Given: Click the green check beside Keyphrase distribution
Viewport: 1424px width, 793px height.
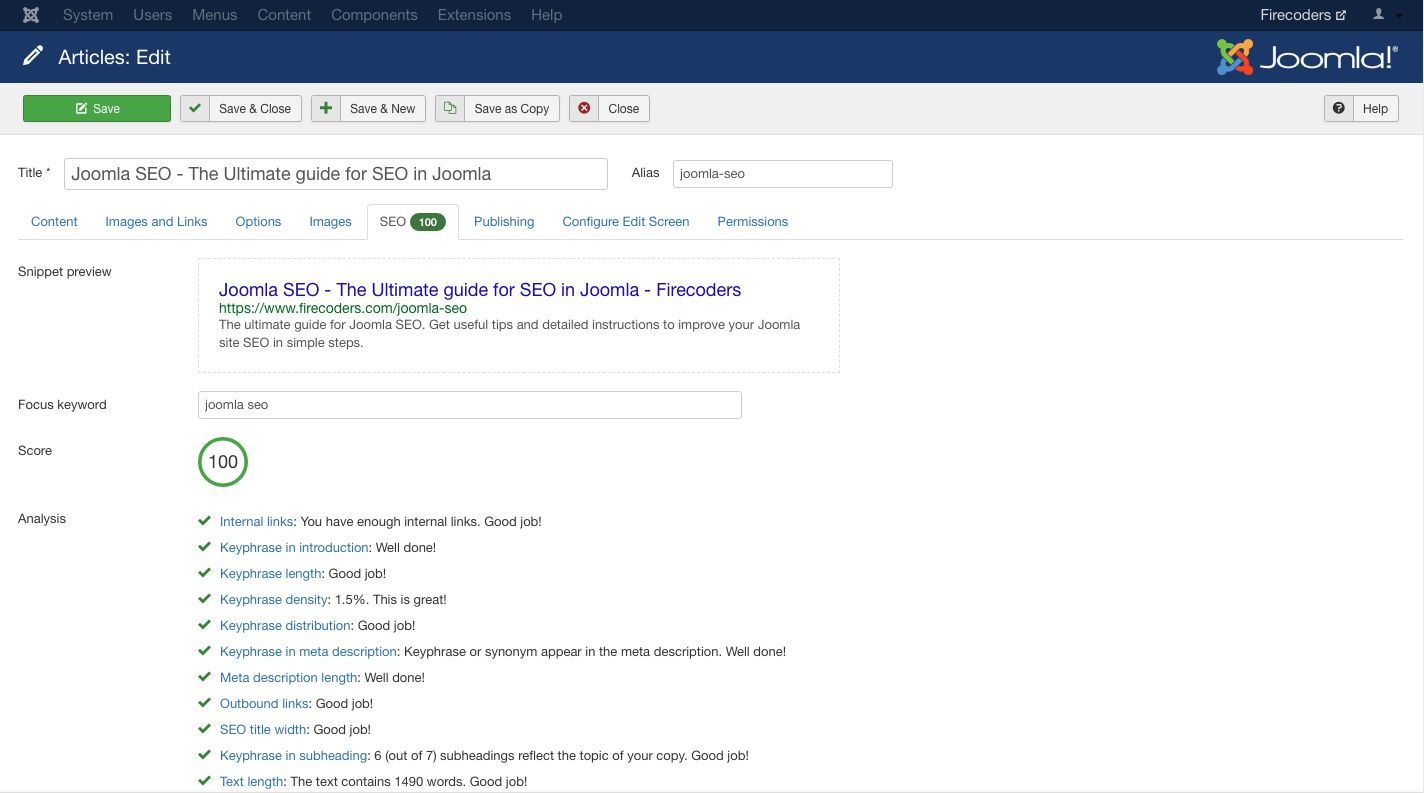Looking at the screenshot, I should pos(205,625).
